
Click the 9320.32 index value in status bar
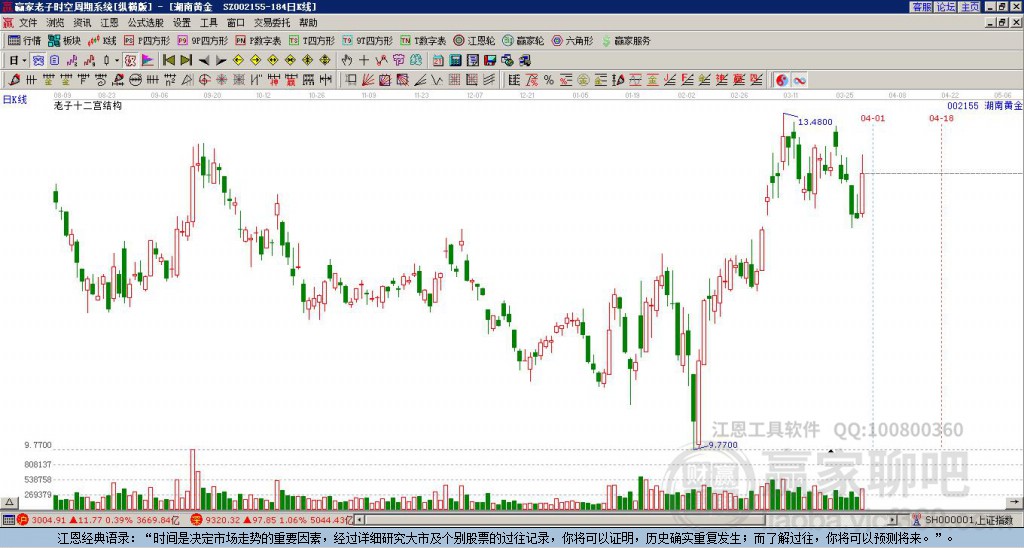pyautogui.click(x=223, y=520)
